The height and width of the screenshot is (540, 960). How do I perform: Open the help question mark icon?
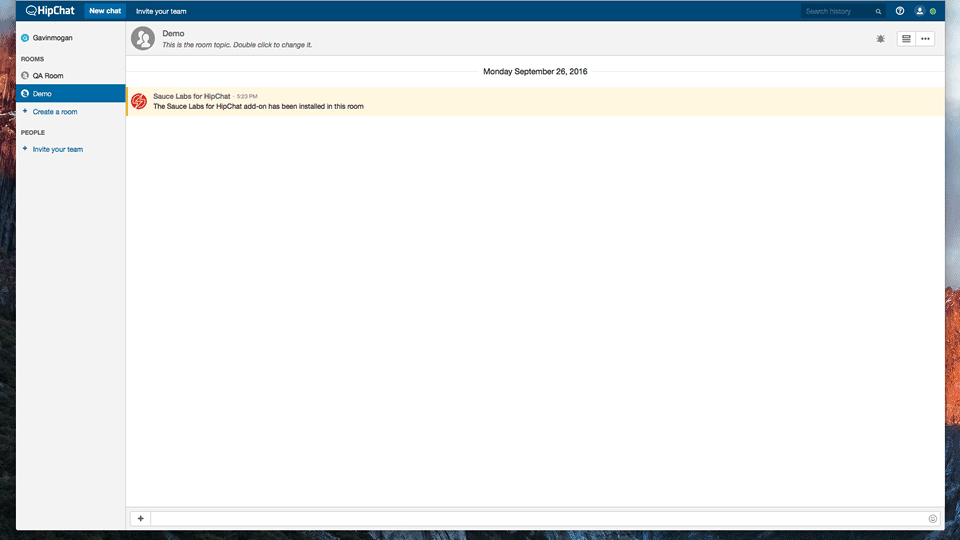tap(899, 11)
